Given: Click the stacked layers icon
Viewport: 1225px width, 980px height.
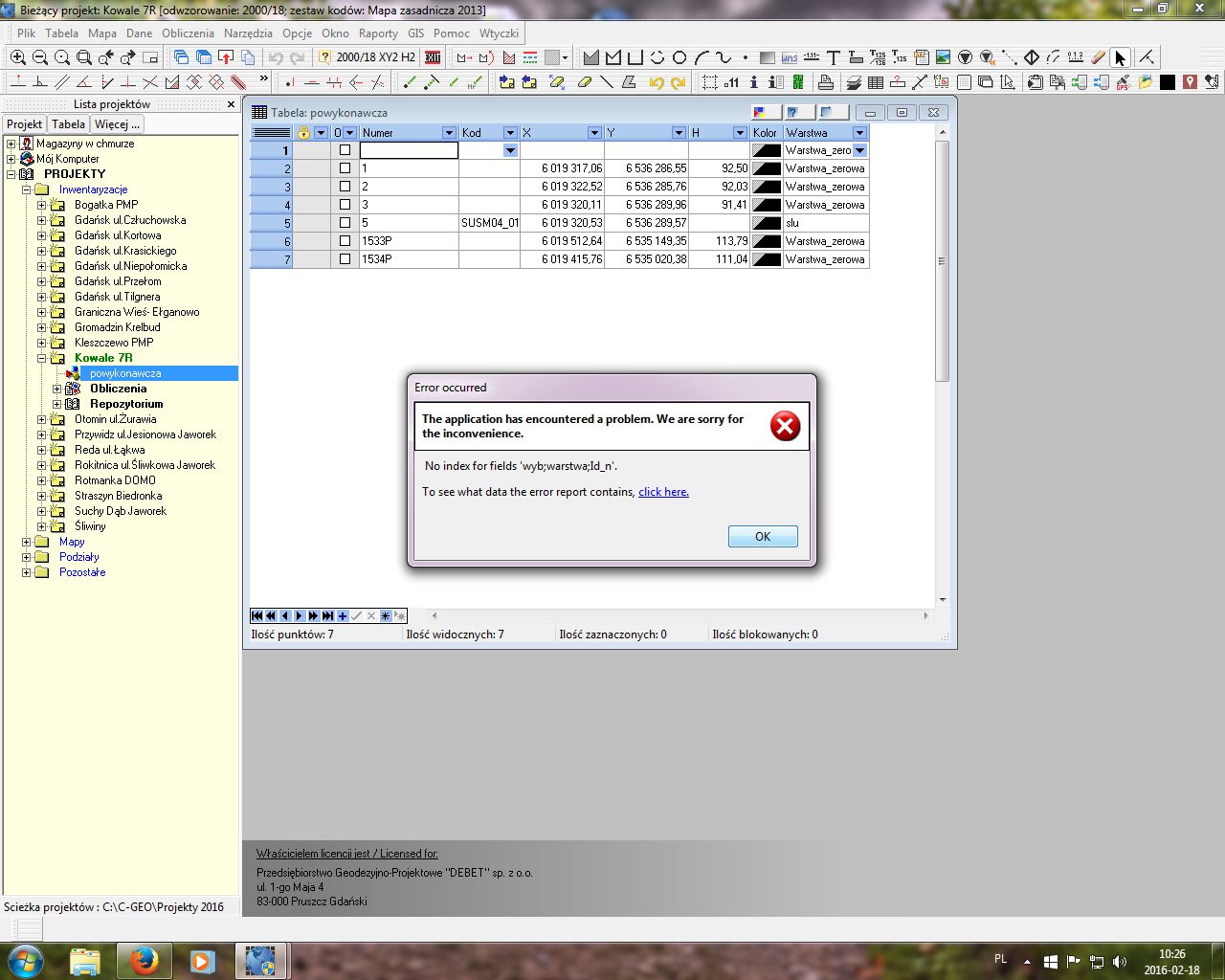Looking at the screenshot, I should click(854, 82).
